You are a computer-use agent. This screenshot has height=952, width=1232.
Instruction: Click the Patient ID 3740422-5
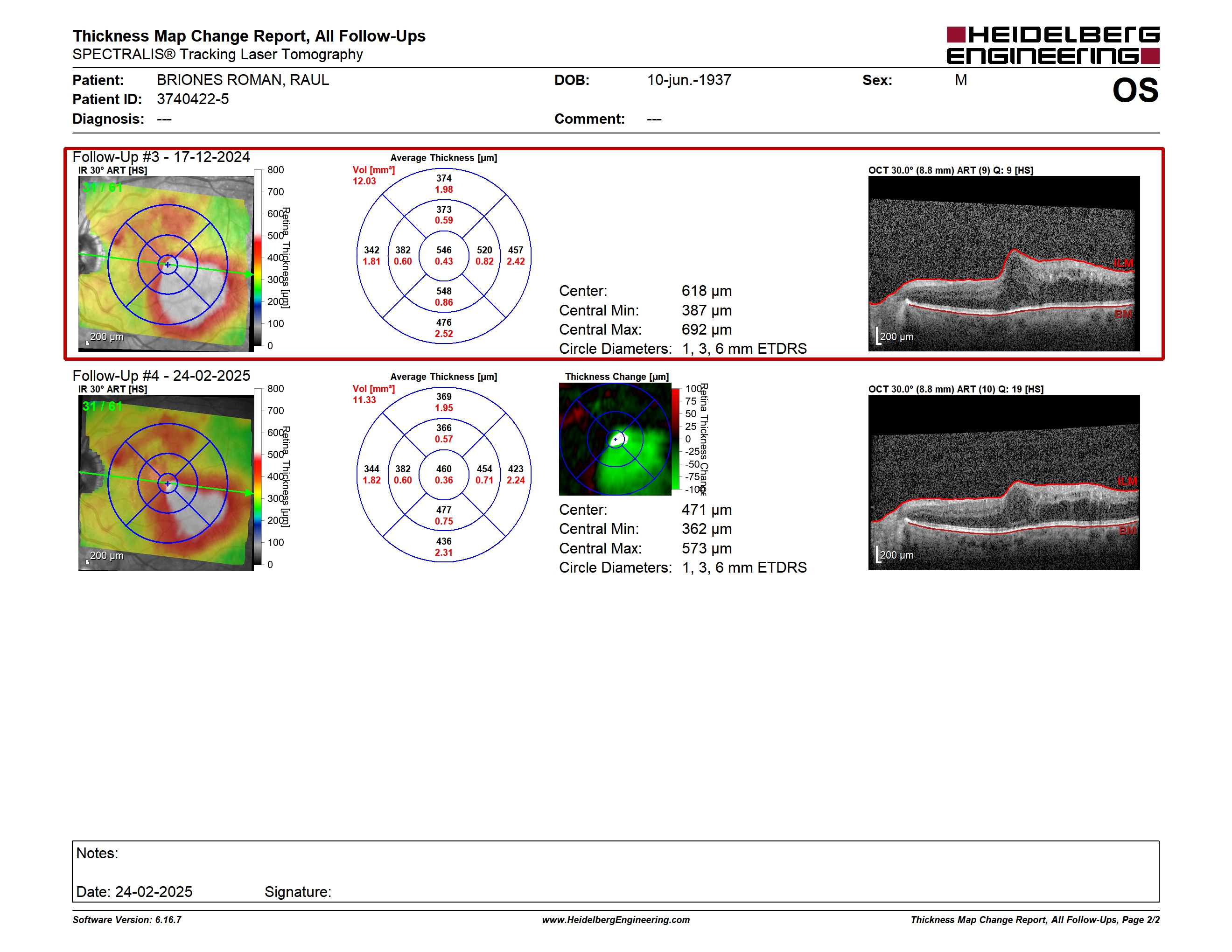pyautogui.click(x=192, y=99)
